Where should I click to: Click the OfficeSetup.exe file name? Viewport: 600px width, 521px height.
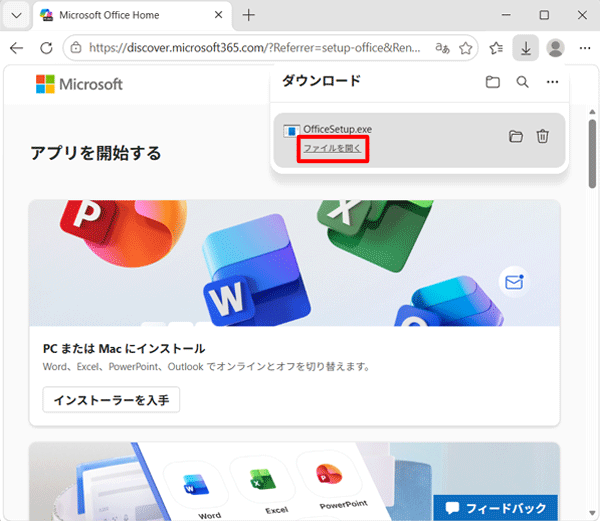(338, 129)
